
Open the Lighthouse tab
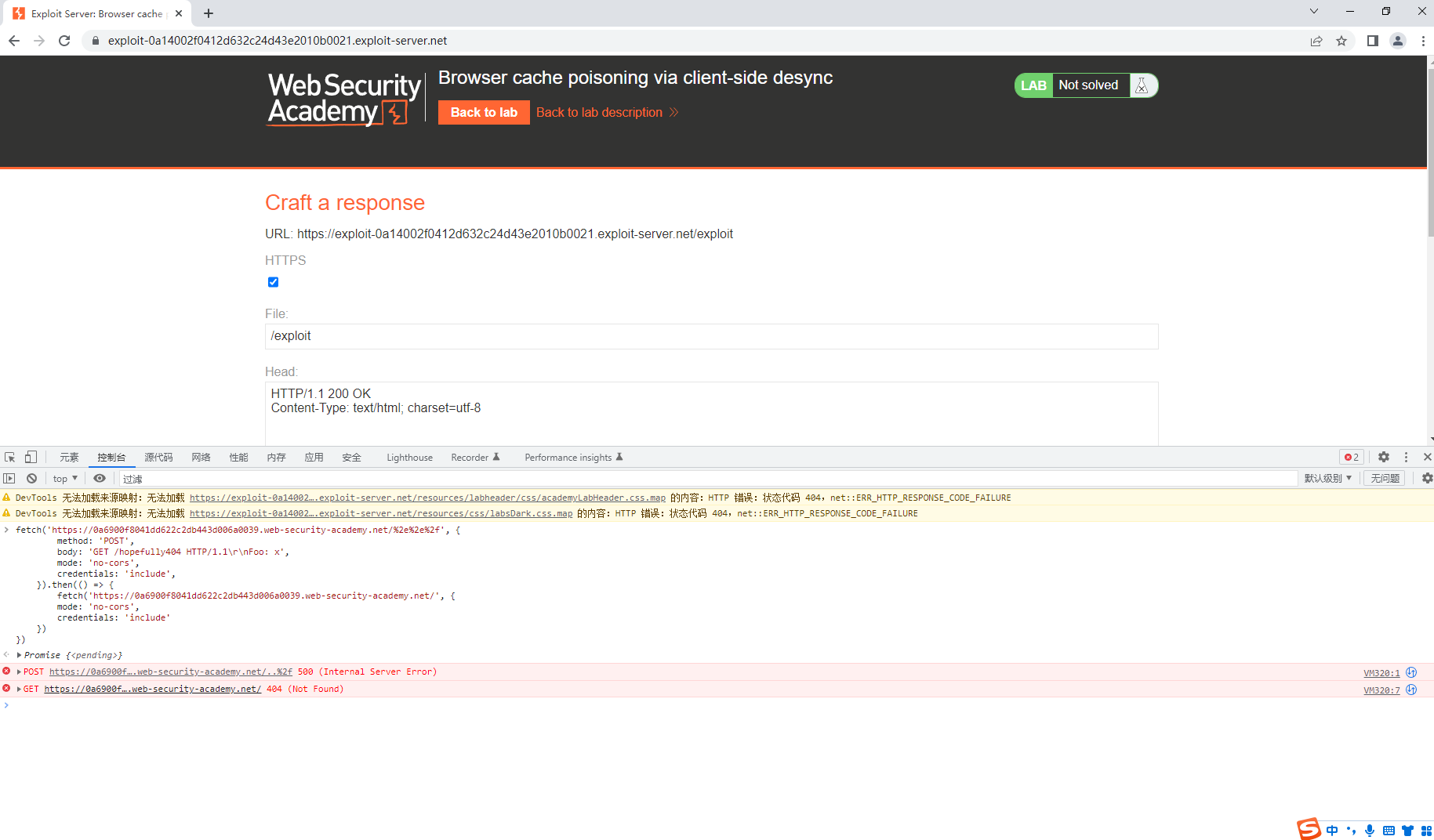tap(409, 458)
